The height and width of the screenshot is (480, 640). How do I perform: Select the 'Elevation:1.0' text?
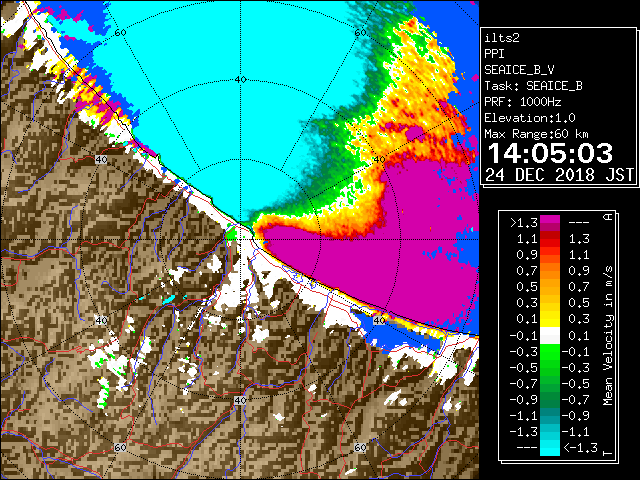point(530,118)
